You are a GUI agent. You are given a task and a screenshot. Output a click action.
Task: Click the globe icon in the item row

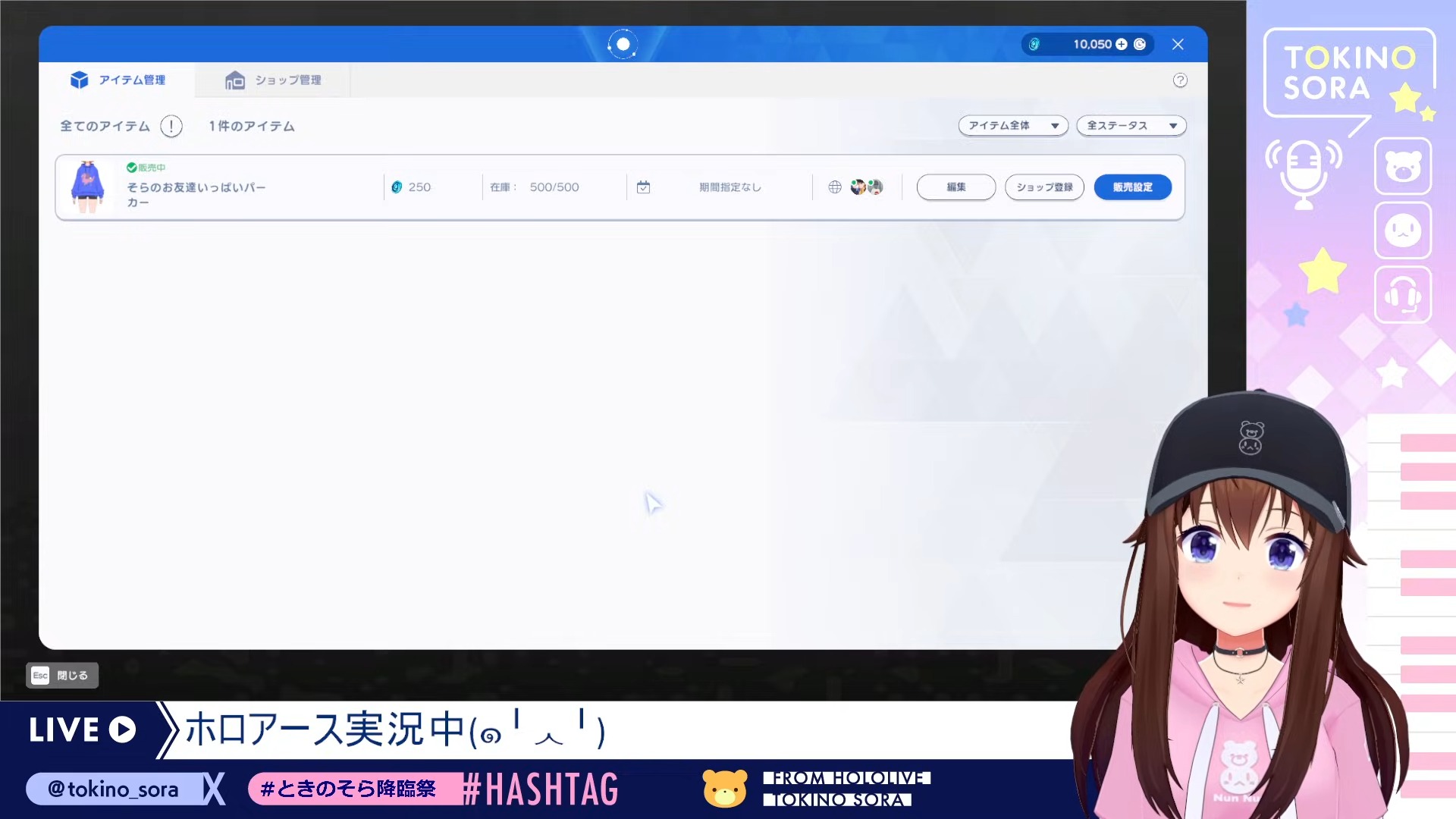point(835,187)
